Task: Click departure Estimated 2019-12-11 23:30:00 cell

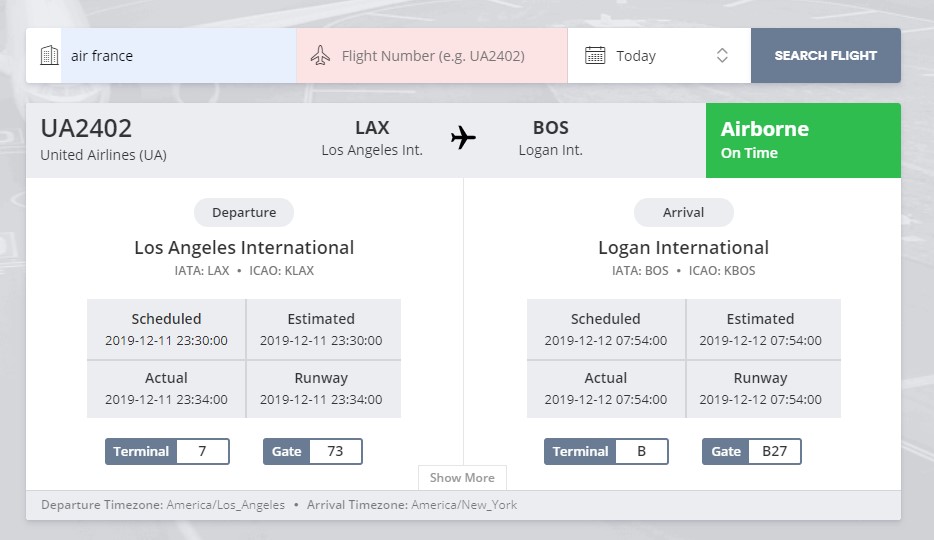Action: click(323, 329)
